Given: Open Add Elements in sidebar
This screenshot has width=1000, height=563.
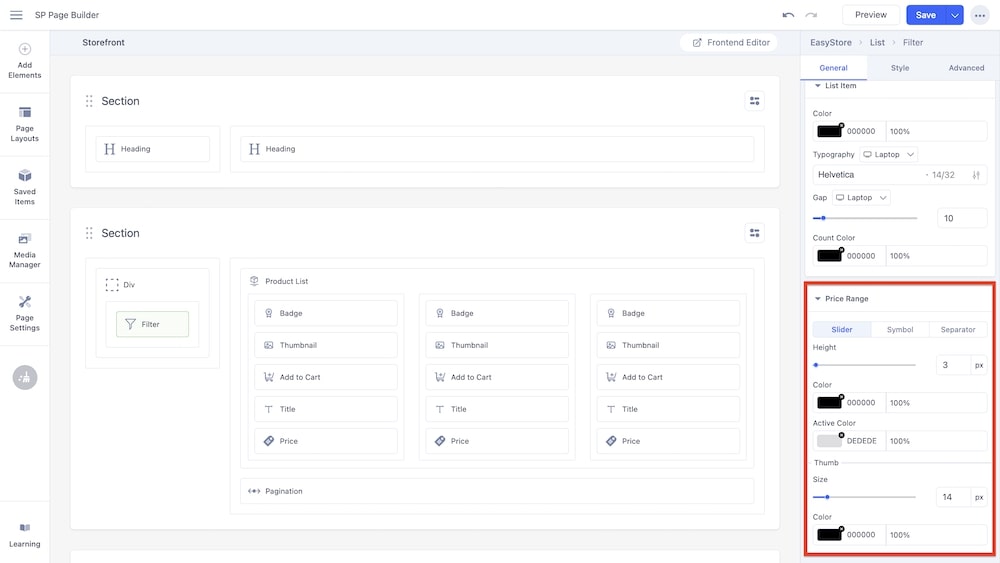Looking at the screenshot, I should pos(25,60).
